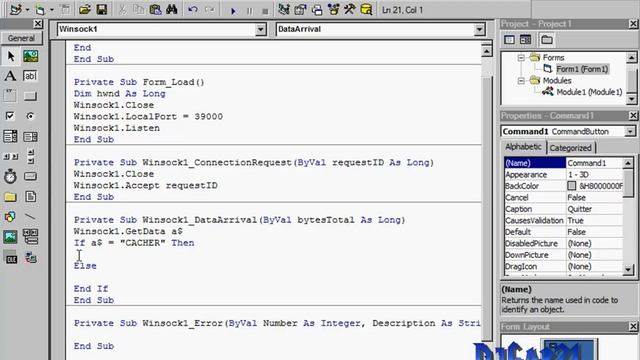Image resolution: width=640 pixels, height=360 pixels.
Task: Select the OptionButton control in the toolbox
Action: (30, 116)
